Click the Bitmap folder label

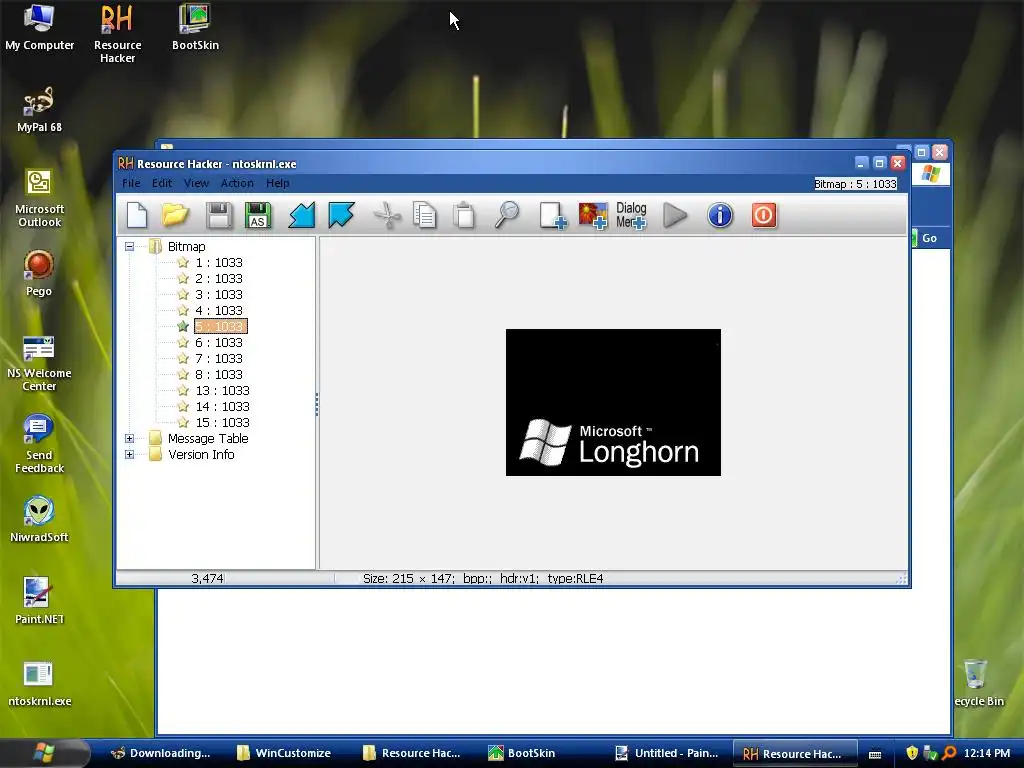coord(187,247)
